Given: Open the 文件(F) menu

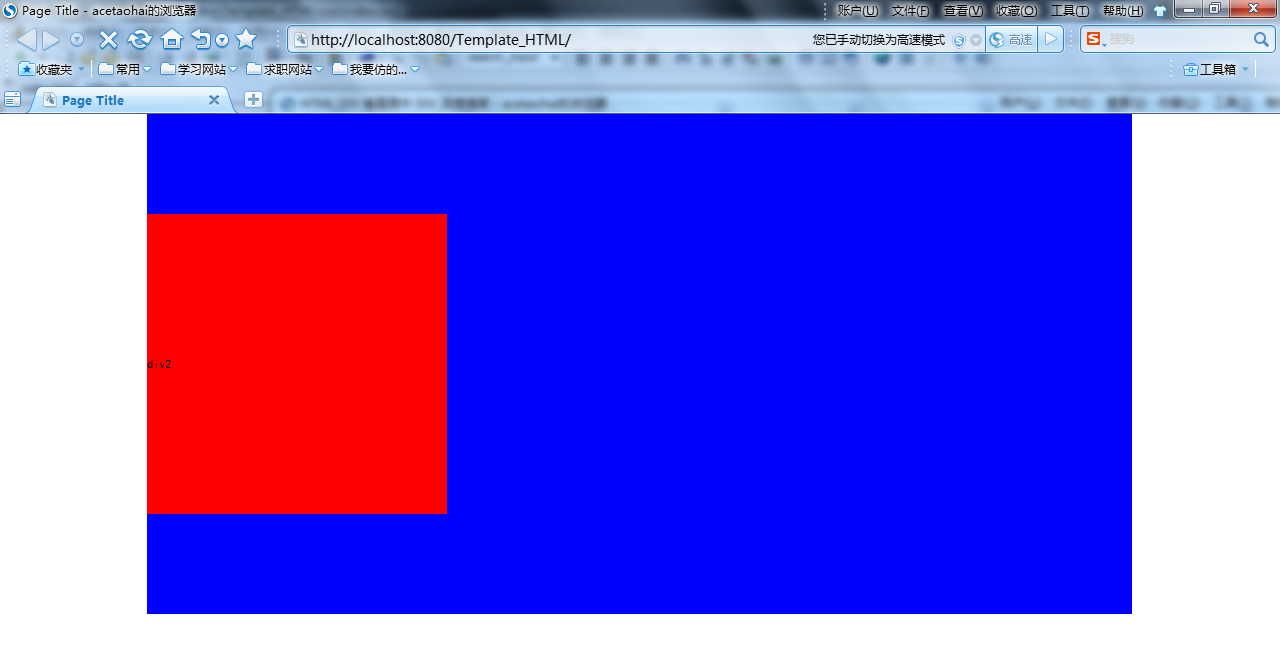Looking at the screenshot, I should (x=910, y=11).
